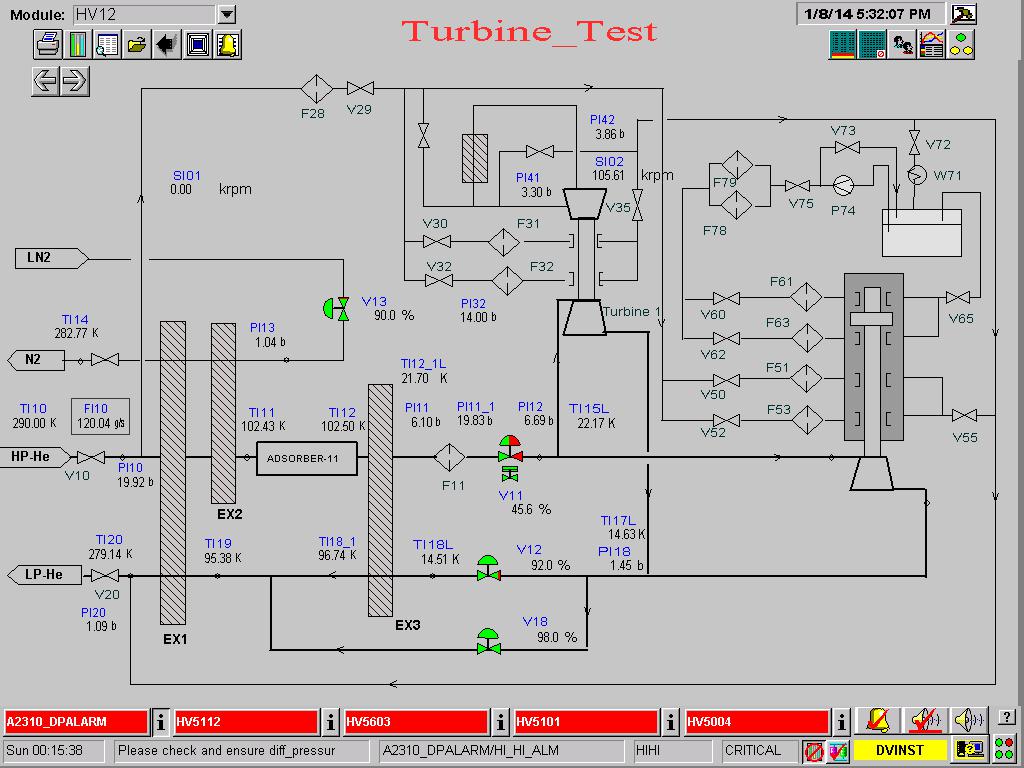Select the HV5603 alarm banner
Viewport: 1024px width, 768px height.
point(415,721)
